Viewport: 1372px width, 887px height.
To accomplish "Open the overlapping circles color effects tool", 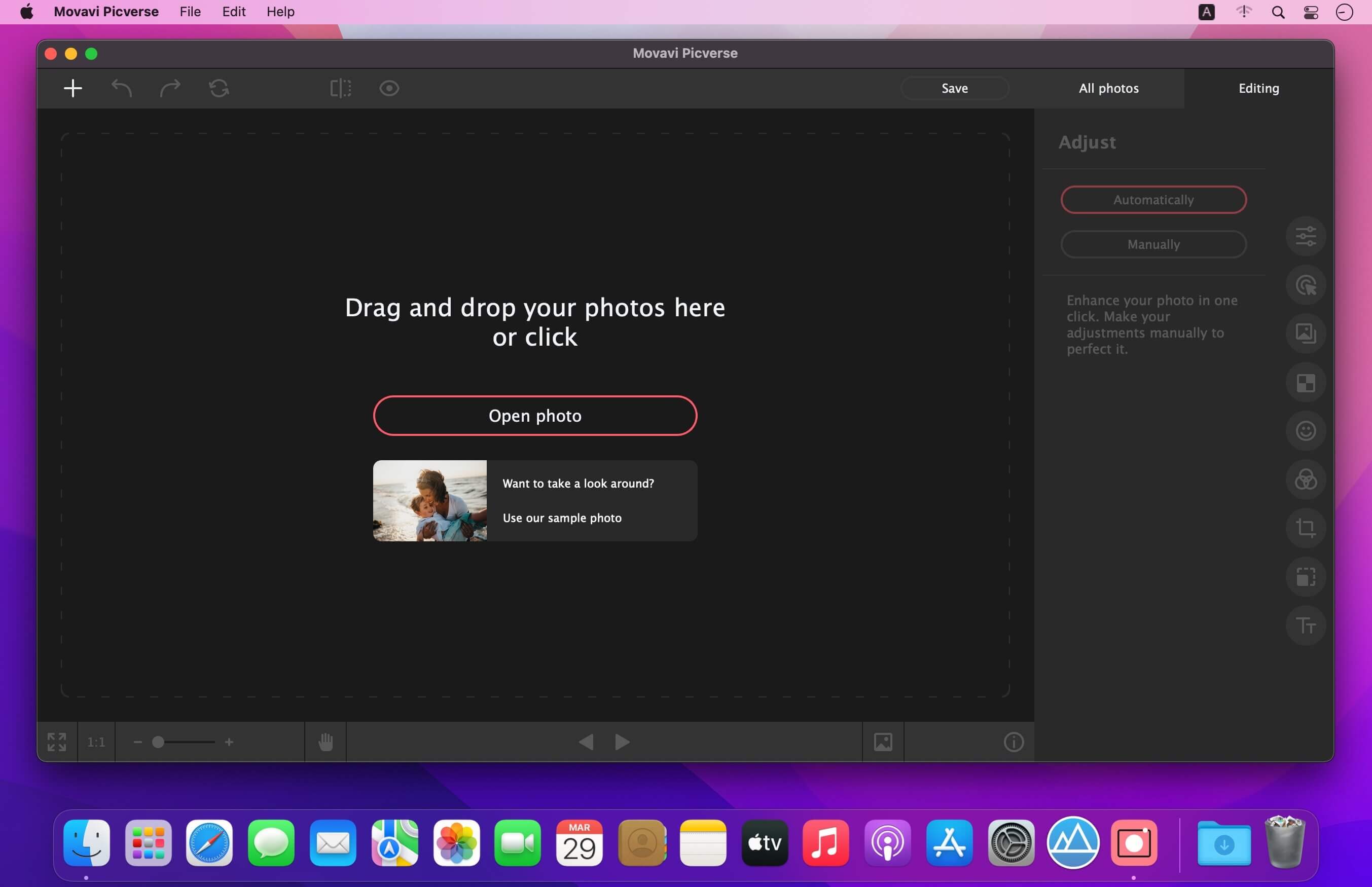I will pos(1306,479).
